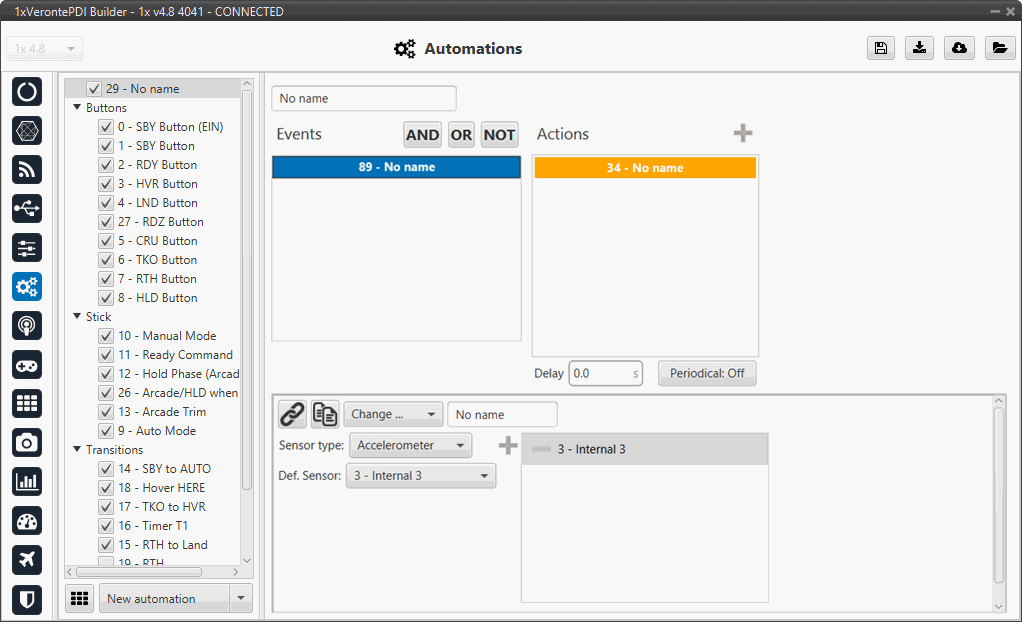Click the Delay input field
Image resolution: width=1022 pixels, height=622 pixels.
coord(600,373)
